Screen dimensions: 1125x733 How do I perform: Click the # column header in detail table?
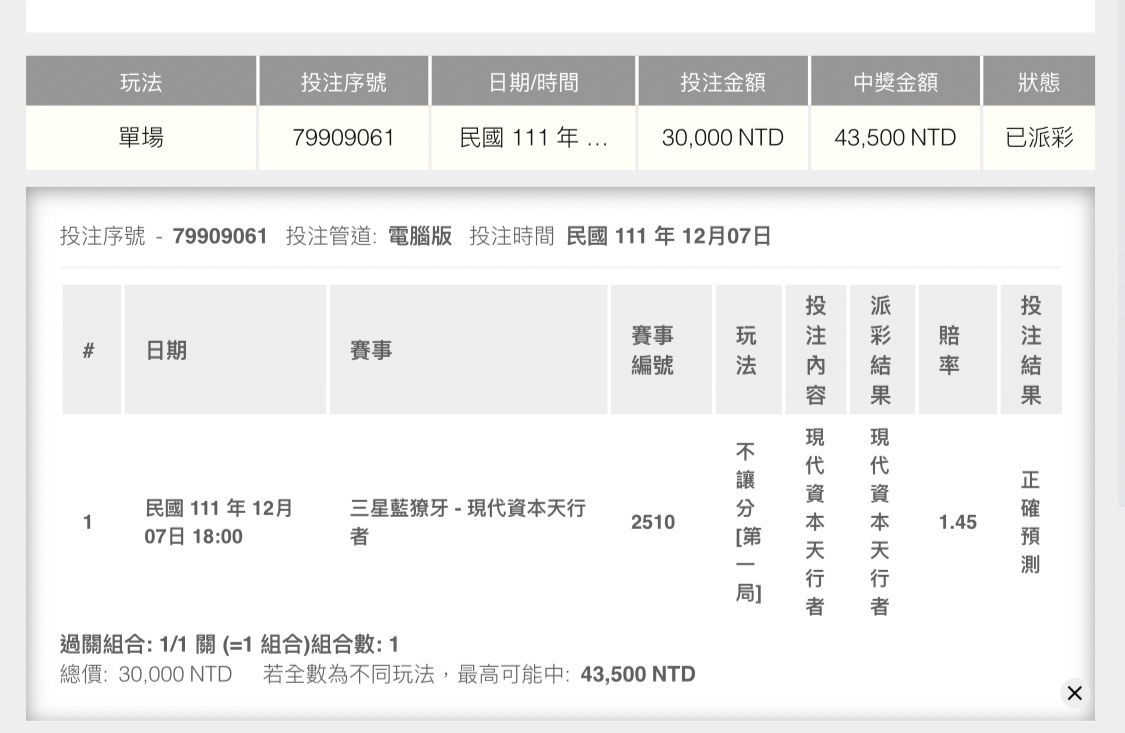click(x=91, y=349)
